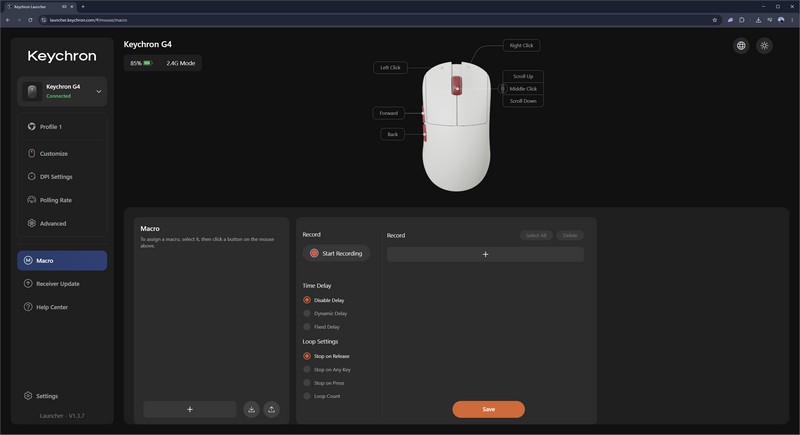Click the export macro upload icon

pos(271,410)
